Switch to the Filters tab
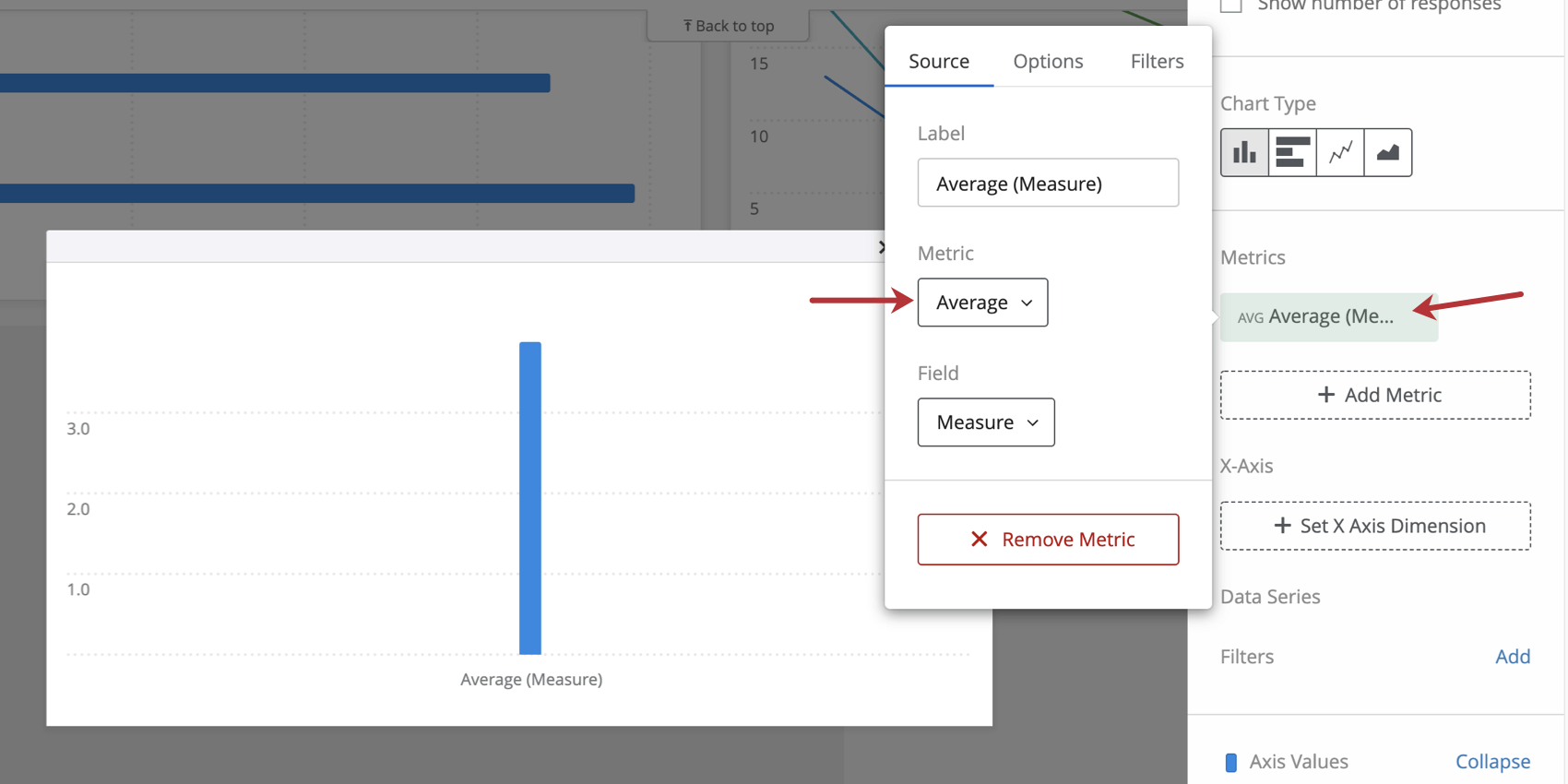 (x=1157, y=61)
